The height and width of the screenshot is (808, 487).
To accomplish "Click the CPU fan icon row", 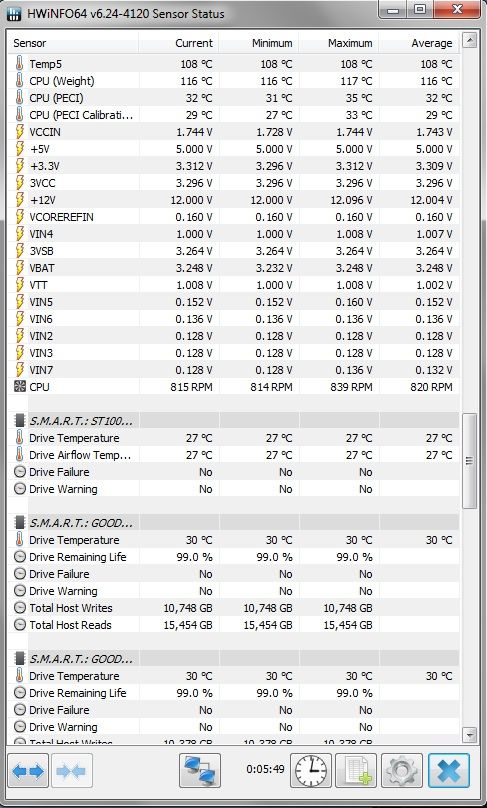I will click(233, 387).
